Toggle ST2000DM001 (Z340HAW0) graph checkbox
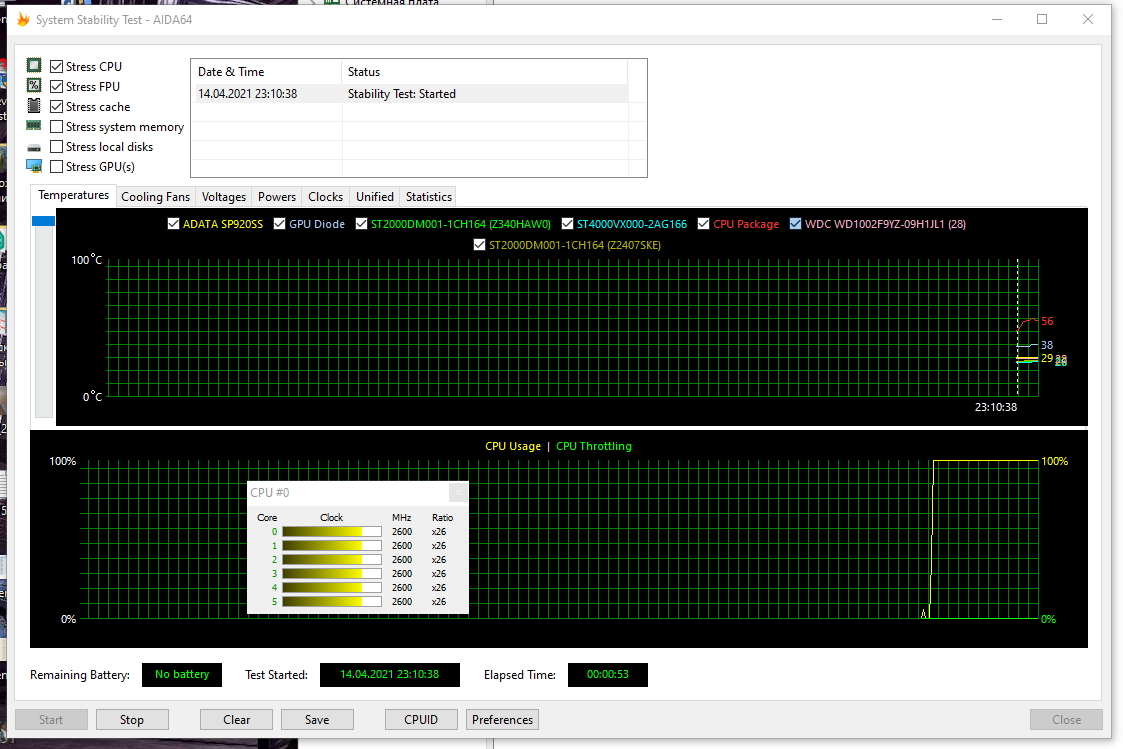Viewport: 1123px width, 749px height. point(361,224)
